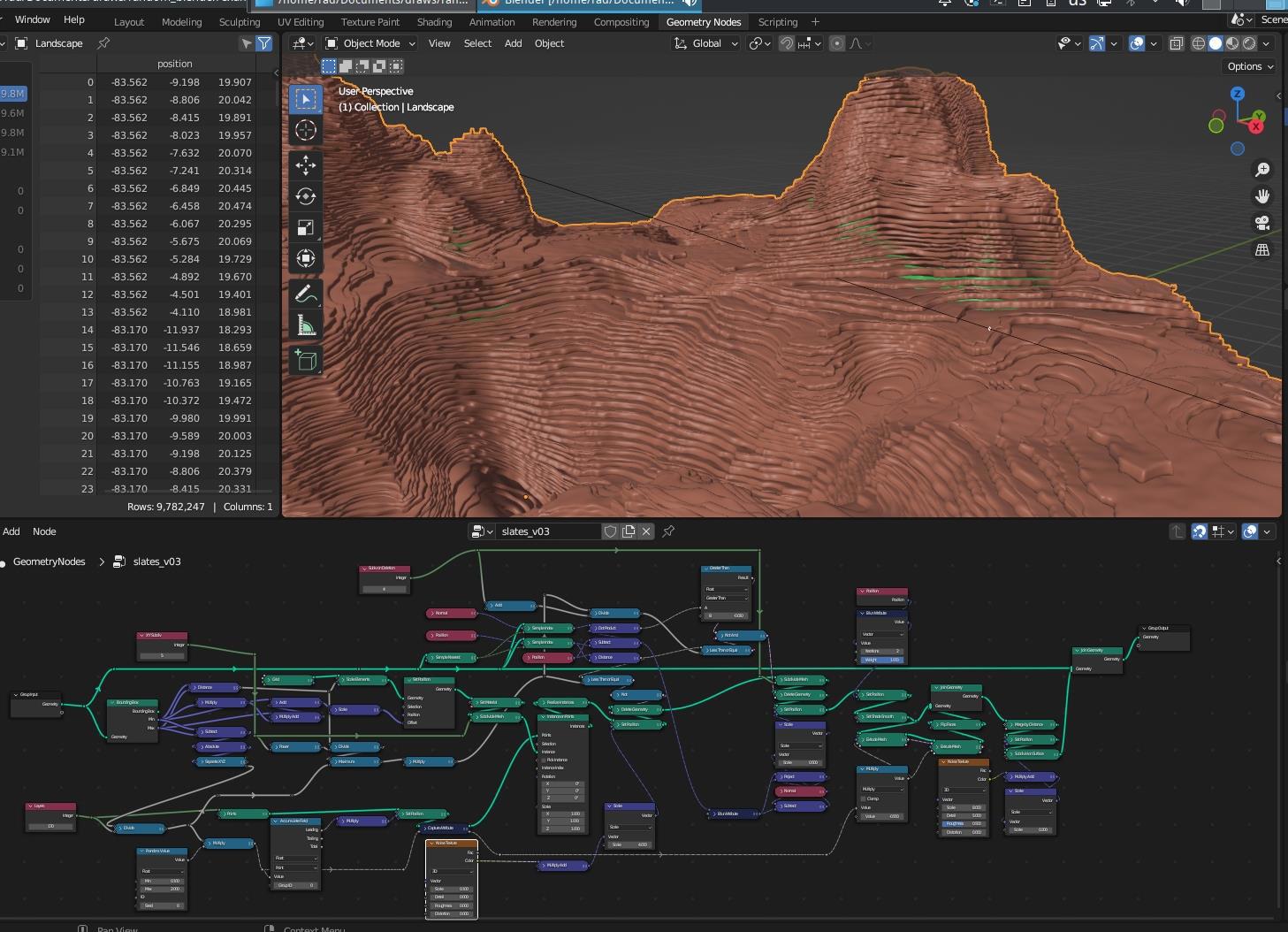Switch to wireframe viewport shading
The image size is (1288, 932).
pos(1199,43)
